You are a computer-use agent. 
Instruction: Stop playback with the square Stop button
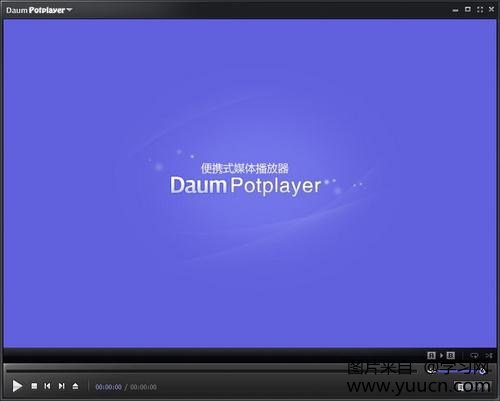pos(34,386)
